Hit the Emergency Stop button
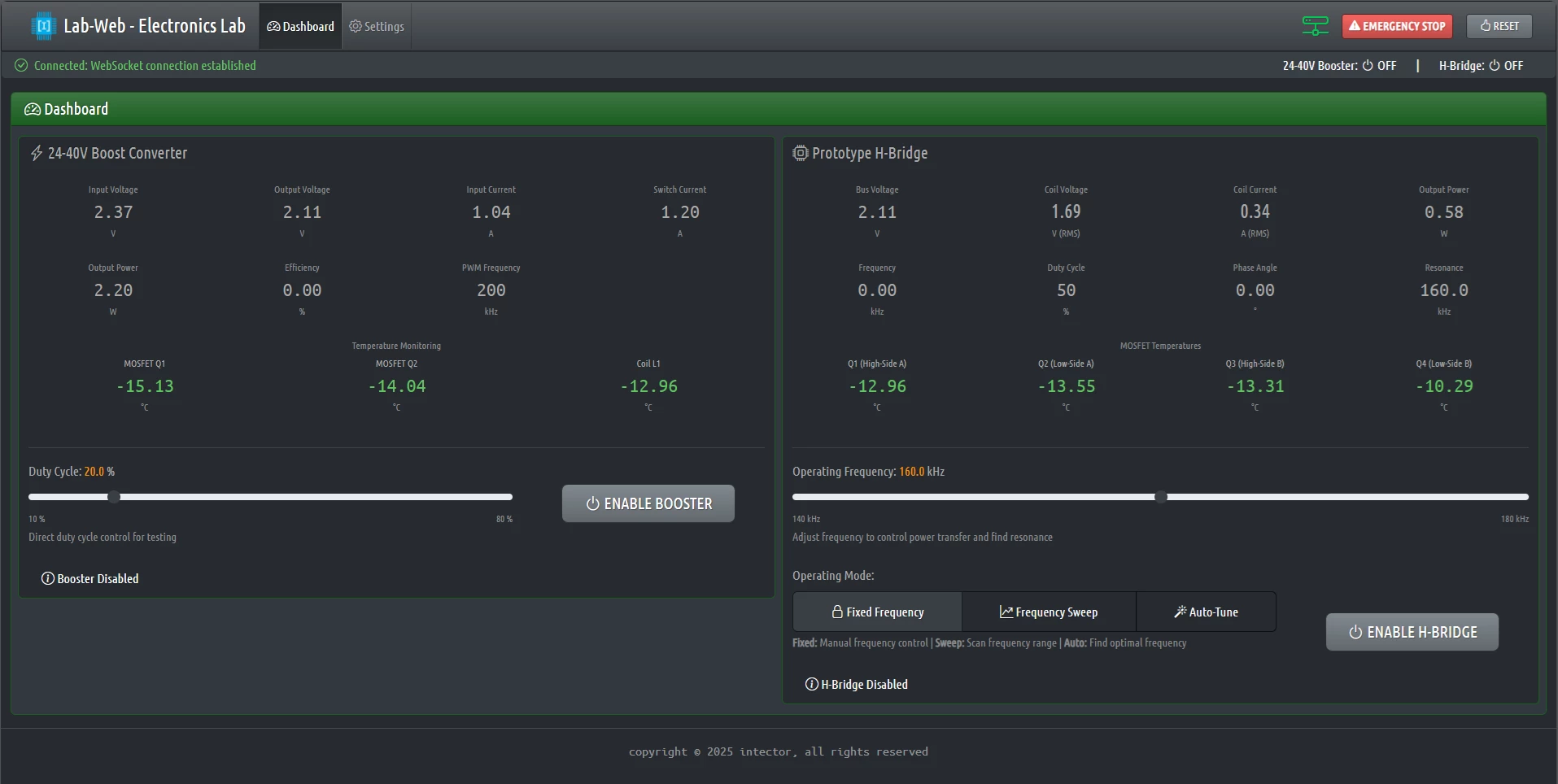The image size is (1558, 784). [1397, 26]
